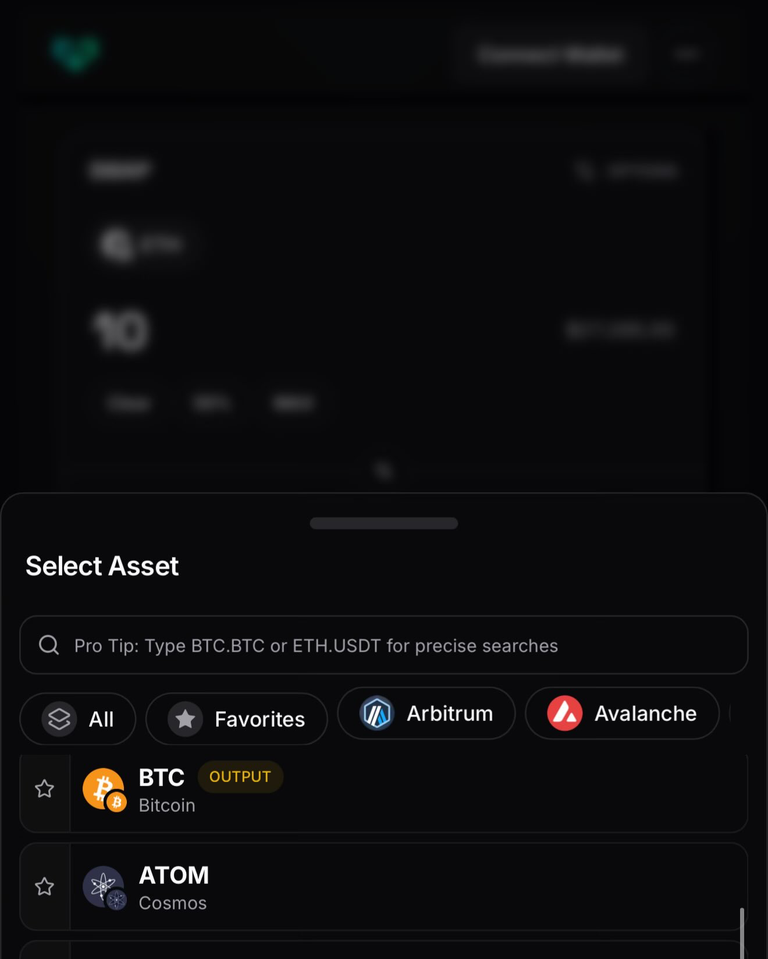
Task: Select the magnifier icon in search bar
Action: (49, 645)
